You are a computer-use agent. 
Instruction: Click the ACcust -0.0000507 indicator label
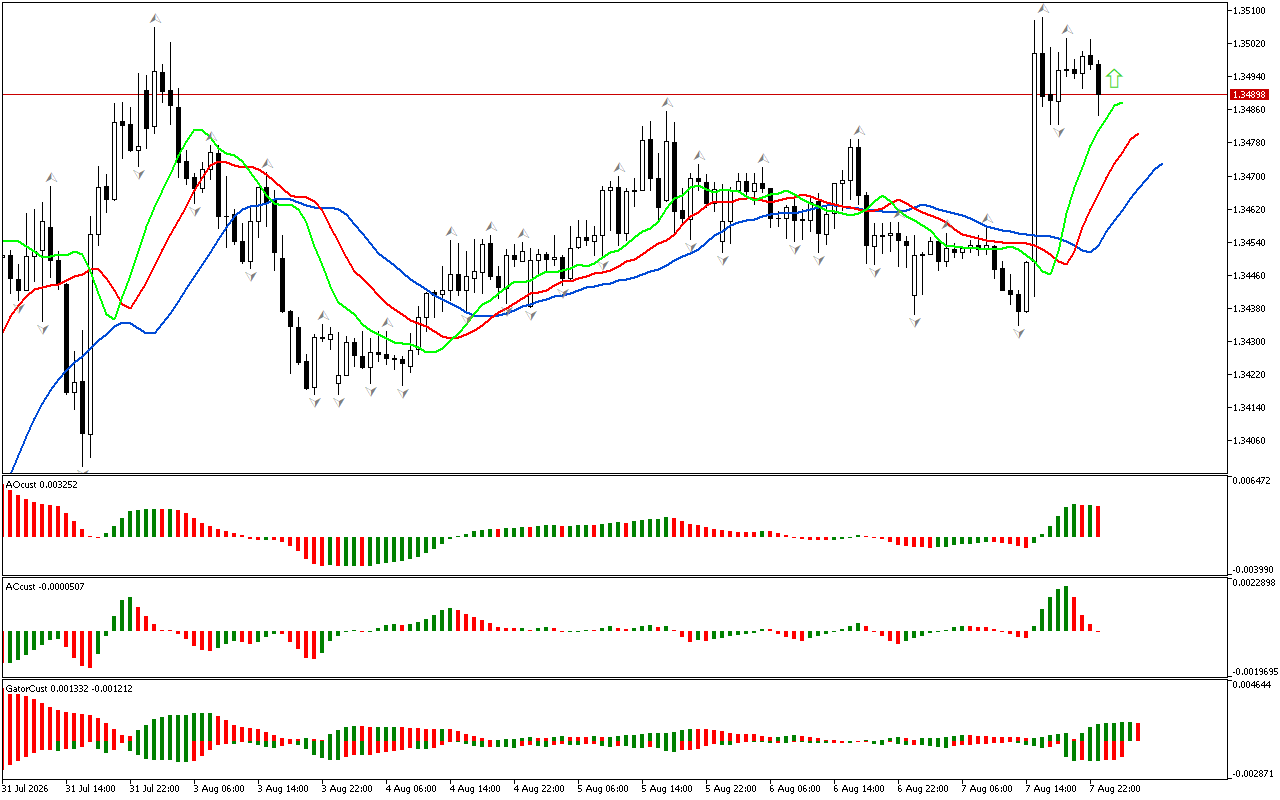(x=45, y=586)
